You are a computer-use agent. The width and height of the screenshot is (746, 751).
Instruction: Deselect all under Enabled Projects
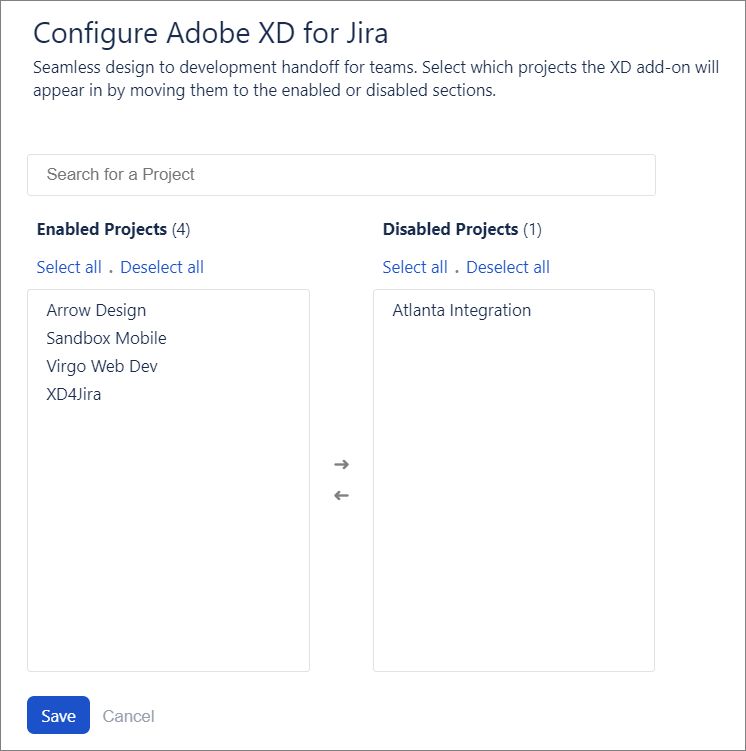pyautogui.click(x=162, y=267)
